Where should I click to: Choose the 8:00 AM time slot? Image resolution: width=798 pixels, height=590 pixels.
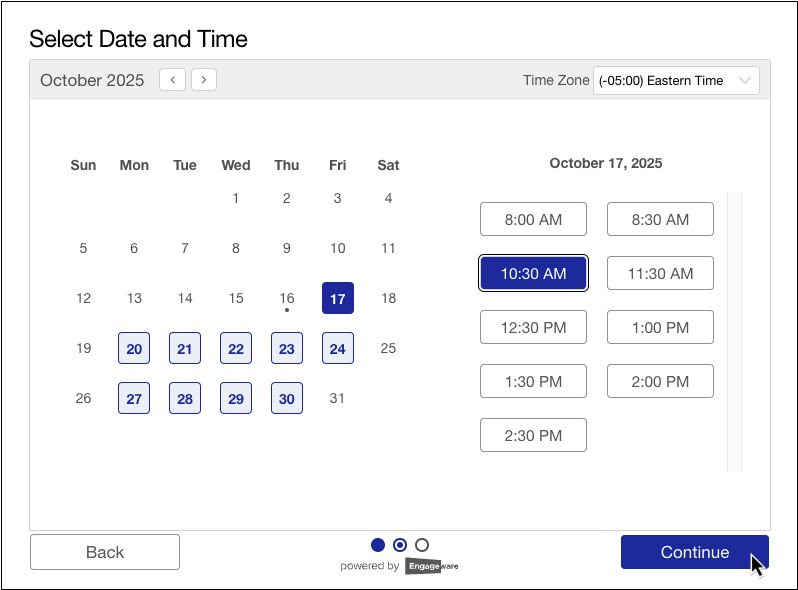(533, 219)
